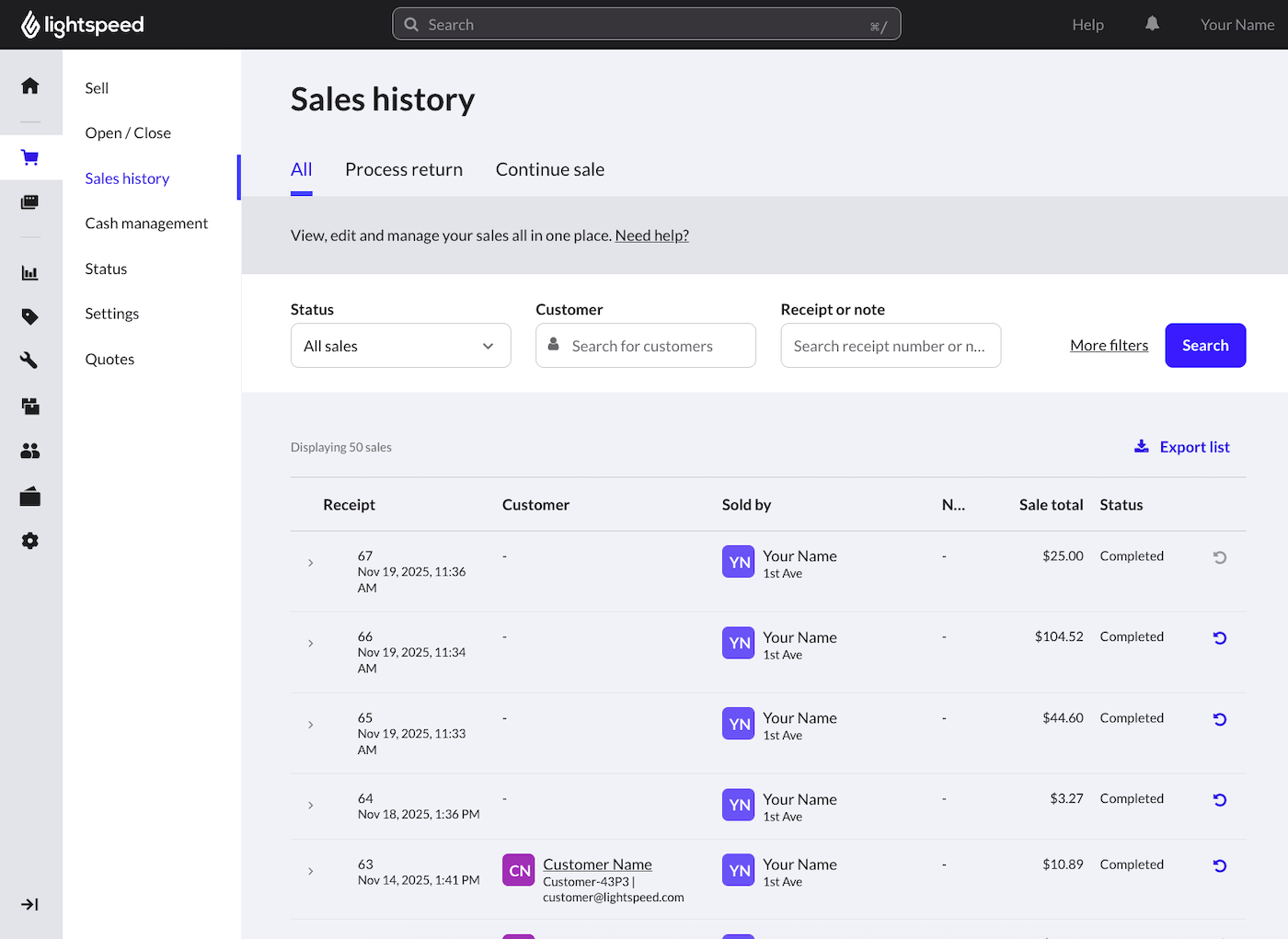Open the Service wrench icon in the sidebar

tap(30, 361)
